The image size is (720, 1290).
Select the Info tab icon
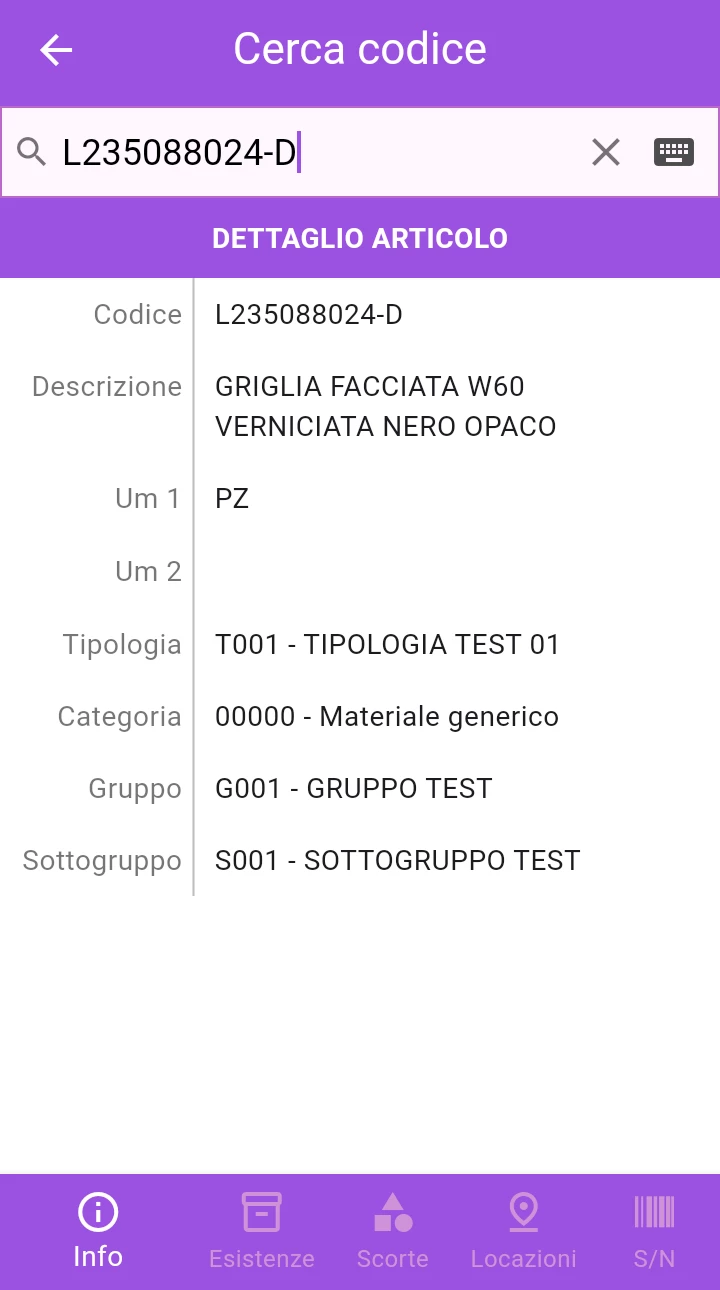pyautogui.click(x=98, y=1213)
